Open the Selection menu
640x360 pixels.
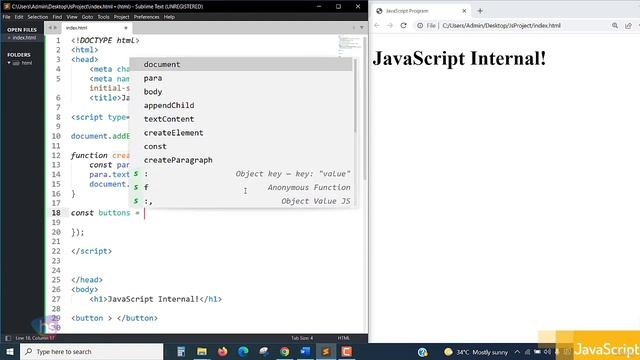coord(38,17)
